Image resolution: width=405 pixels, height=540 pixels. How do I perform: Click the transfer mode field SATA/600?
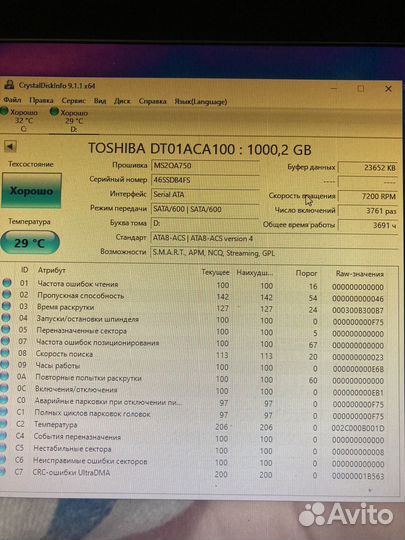(x=205, y=209)
